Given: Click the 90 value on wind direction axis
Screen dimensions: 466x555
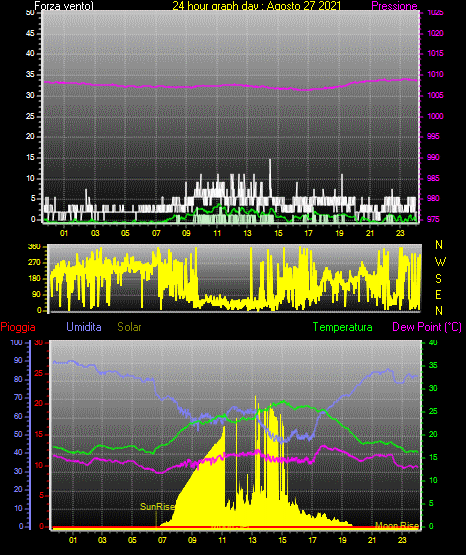Looking at the screenshot, I should click(36, 294).
